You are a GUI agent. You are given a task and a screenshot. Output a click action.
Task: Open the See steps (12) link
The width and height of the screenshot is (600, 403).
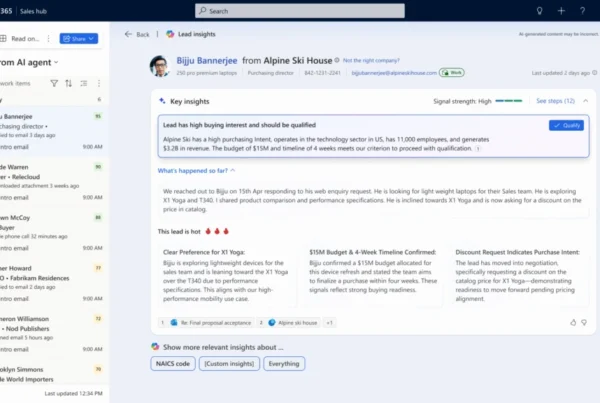(x=555, y=101)
